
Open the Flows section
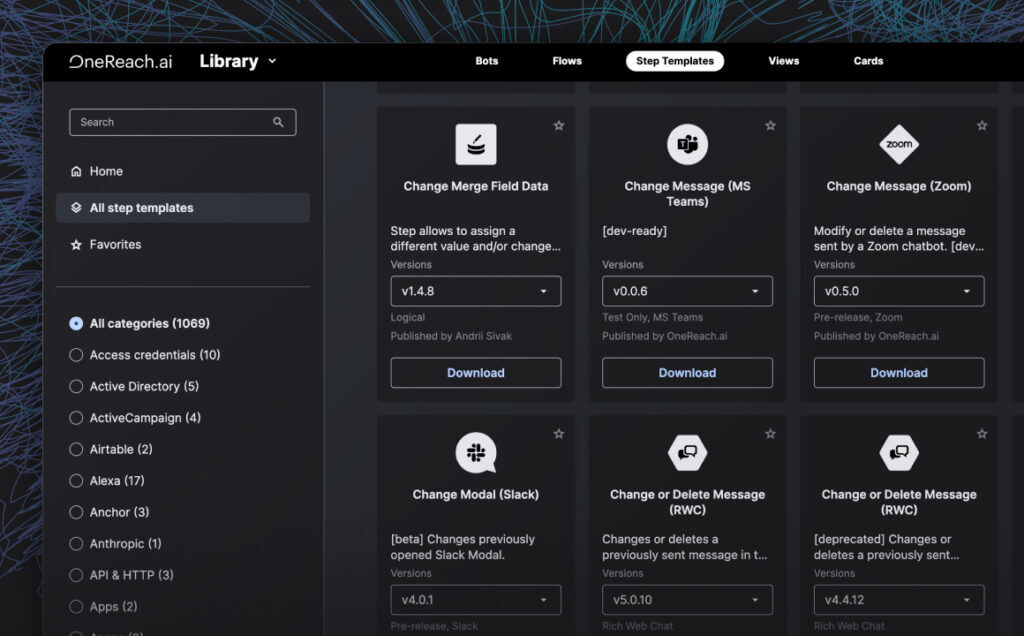pyautogui.click(x=566, y=61)
